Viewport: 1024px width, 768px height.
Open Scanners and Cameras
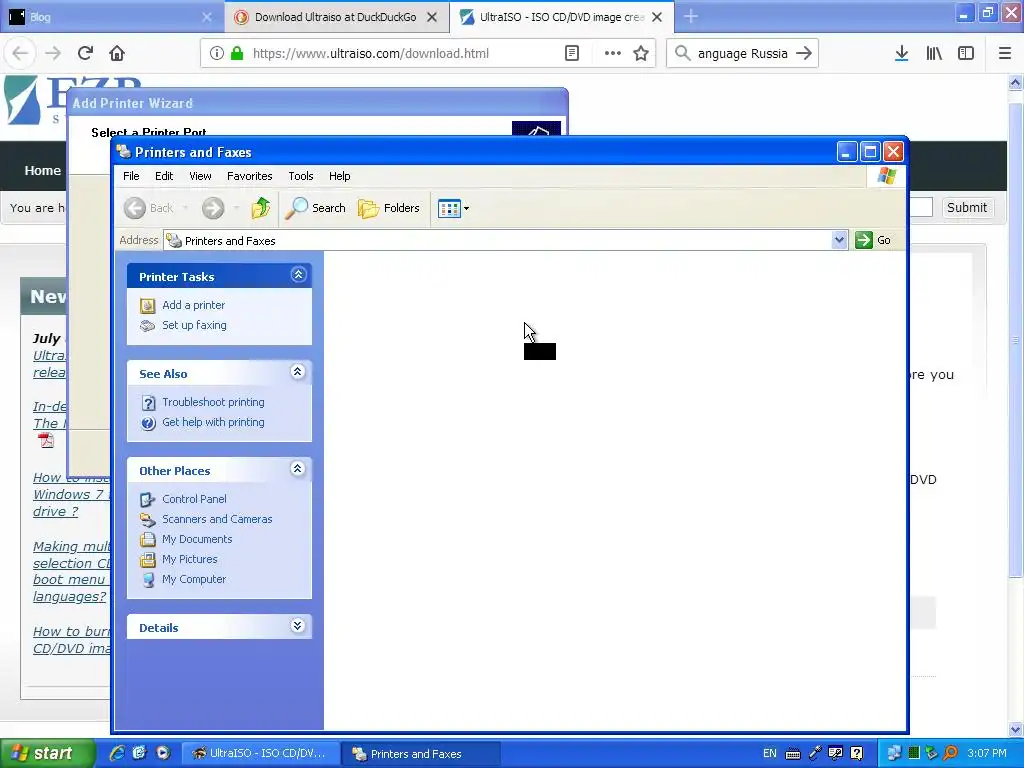pyautogui.click(x=217, y=519)
